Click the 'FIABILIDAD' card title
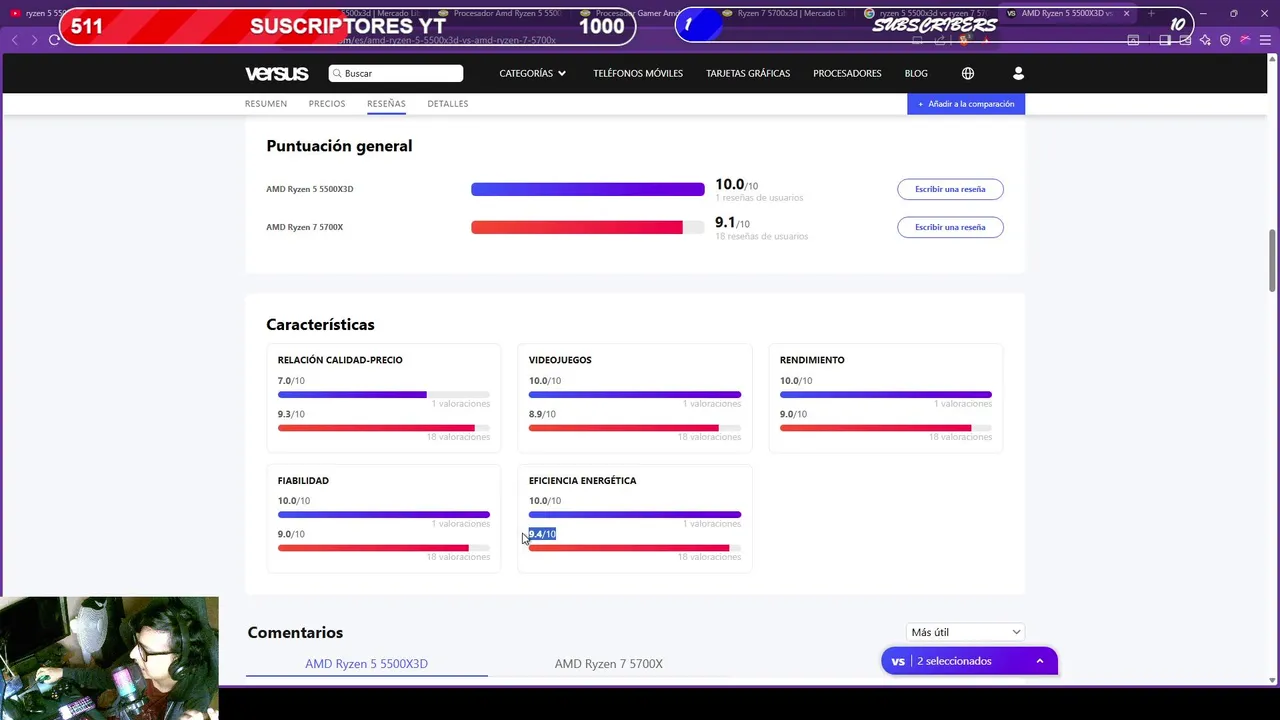This screenshot has height=720, width=1280. (x=303, y=481)
